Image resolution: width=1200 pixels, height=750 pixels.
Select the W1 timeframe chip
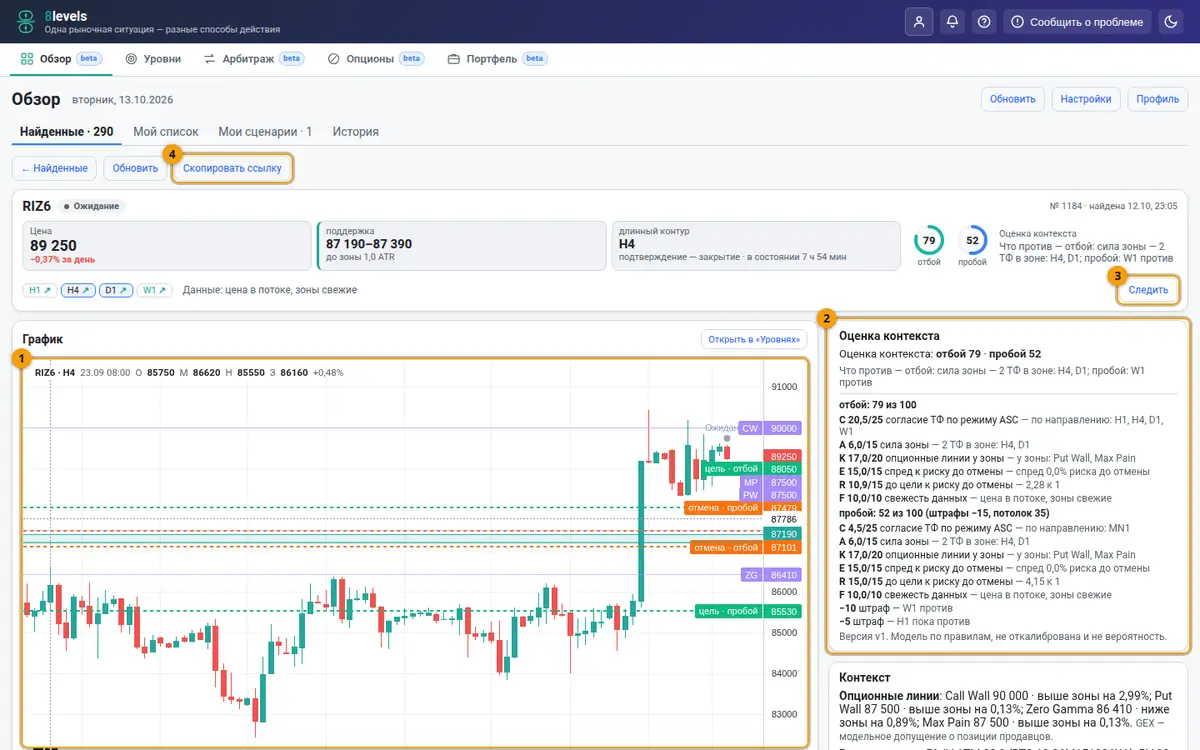coord(154,290)
